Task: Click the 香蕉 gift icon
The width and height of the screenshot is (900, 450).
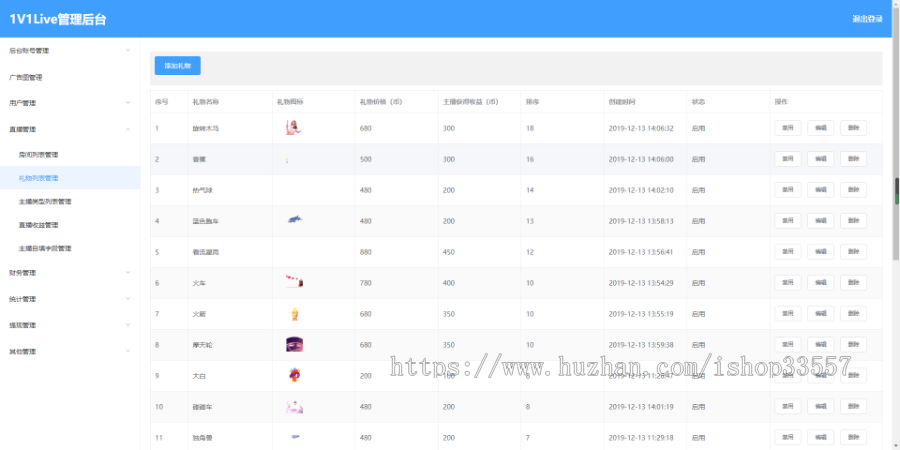Action: coord(288,159)
